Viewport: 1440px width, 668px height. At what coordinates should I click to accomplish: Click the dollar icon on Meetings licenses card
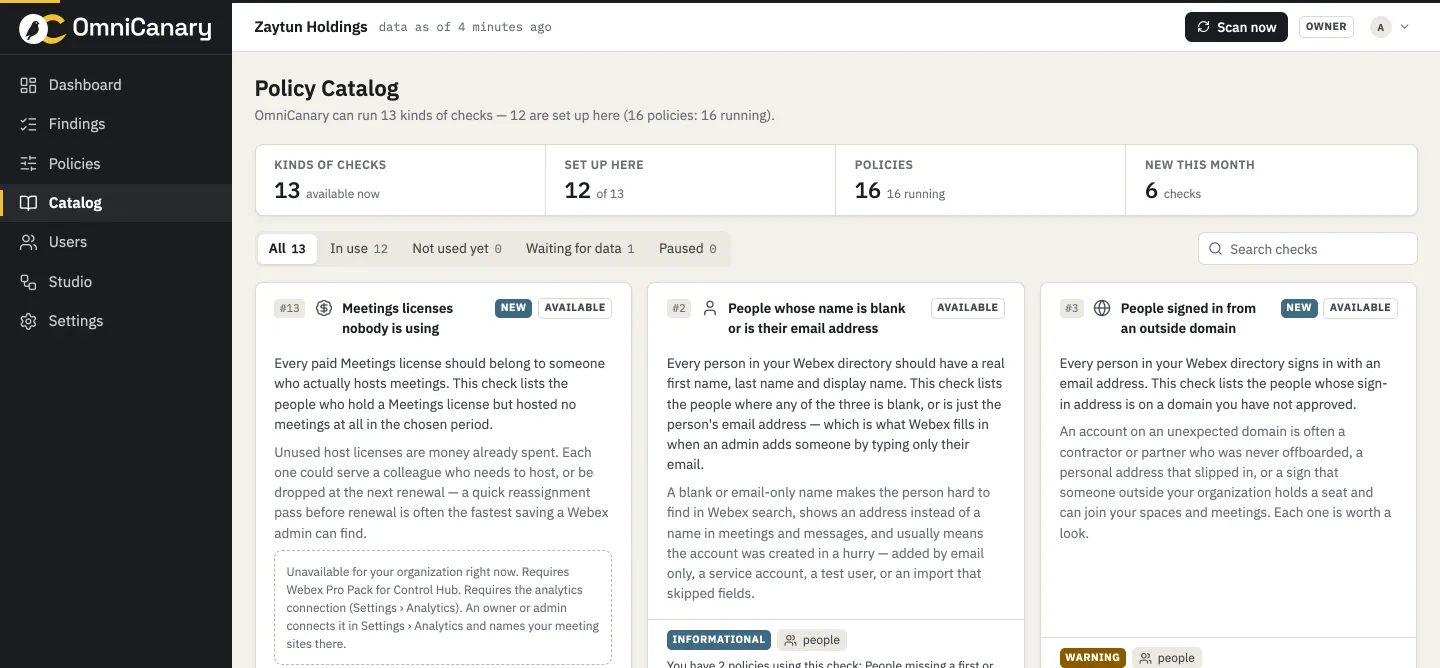(324, 308)
